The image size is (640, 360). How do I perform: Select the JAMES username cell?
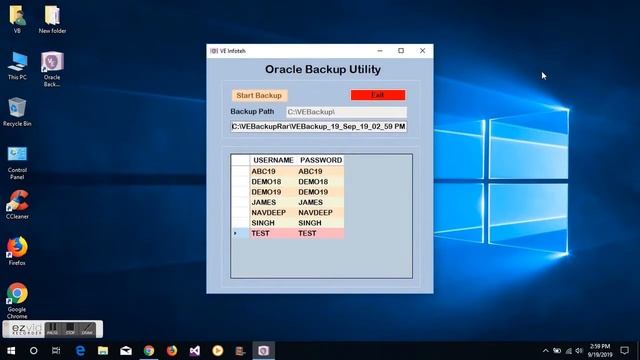tap(273, 202)
